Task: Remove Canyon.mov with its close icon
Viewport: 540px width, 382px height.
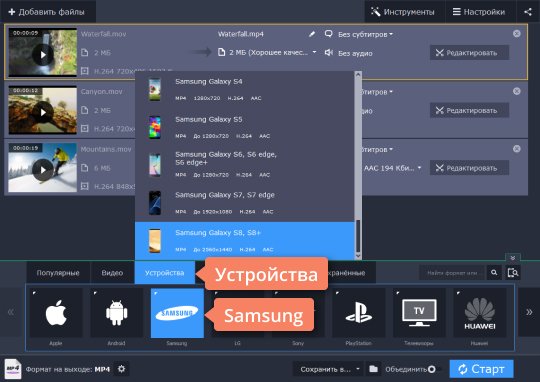Action: [517, 91]
